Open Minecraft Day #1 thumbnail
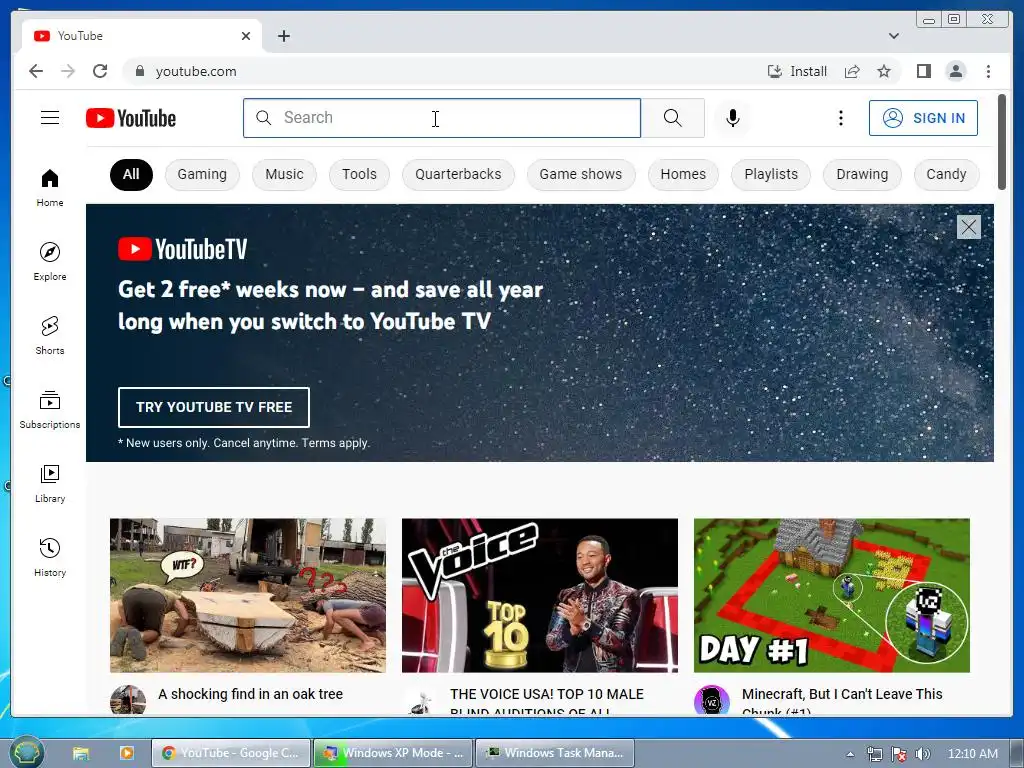1024x768 pixels. tap(831, 595)
